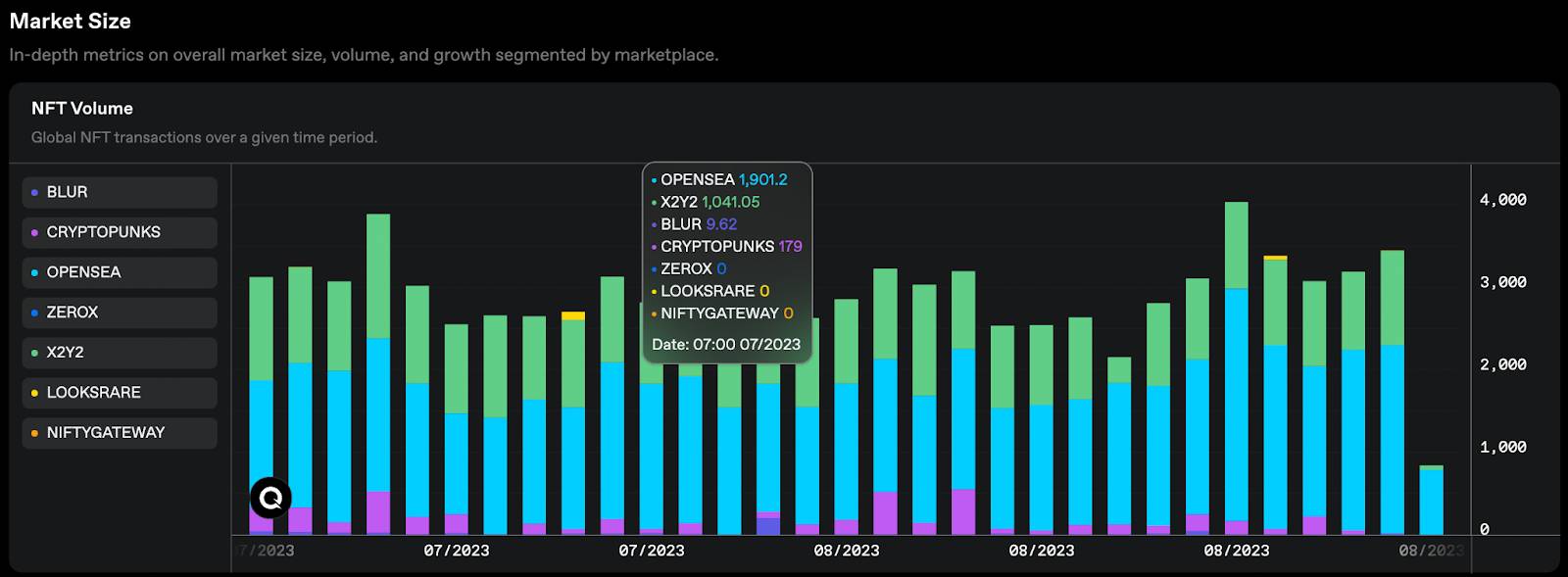Click the In-depth metrics subtitle text
The width and height of the screenshot is (1568, 577).
364,55
